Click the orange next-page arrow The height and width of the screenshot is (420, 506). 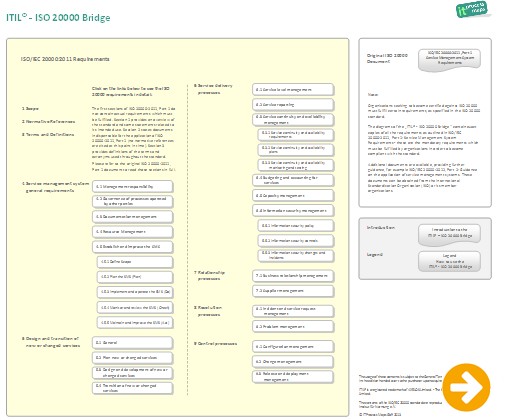(x=466, y=388)
